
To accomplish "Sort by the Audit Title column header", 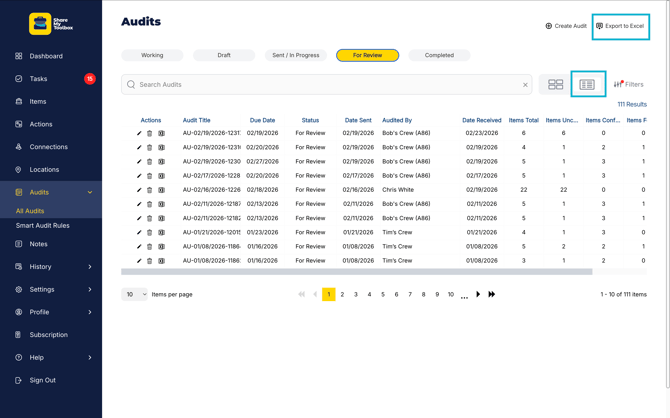I will point(197,120).
